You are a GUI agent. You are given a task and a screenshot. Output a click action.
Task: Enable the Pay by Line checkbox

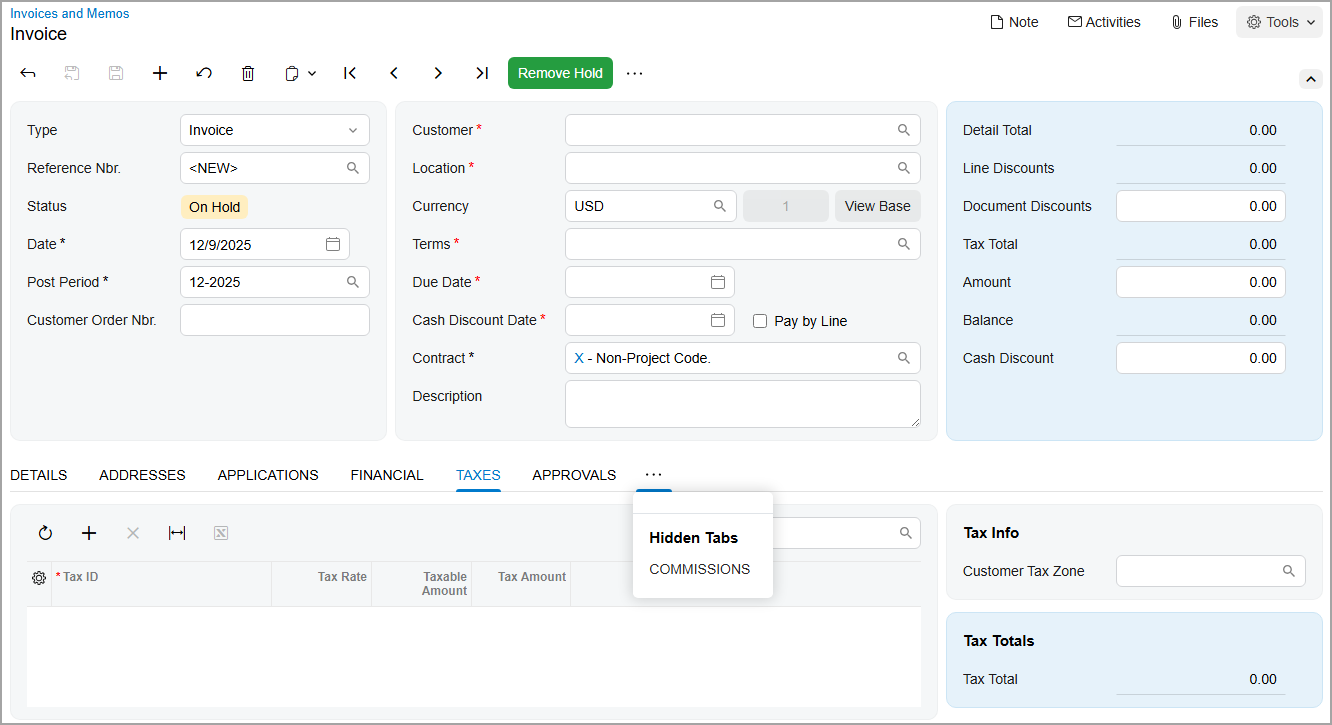[760, 321]
